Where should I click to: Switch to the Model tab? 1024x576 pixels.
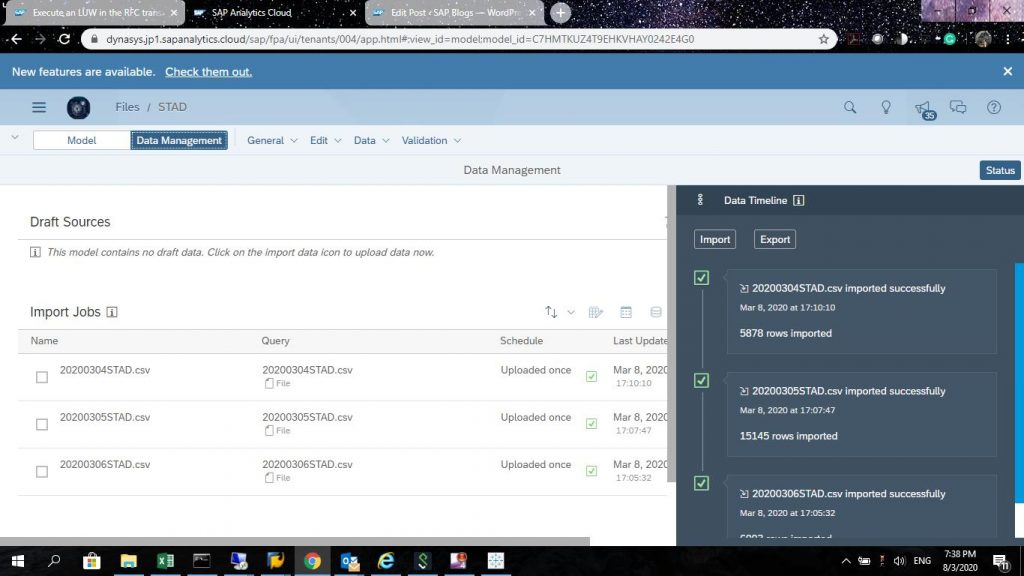click(82, 140)
